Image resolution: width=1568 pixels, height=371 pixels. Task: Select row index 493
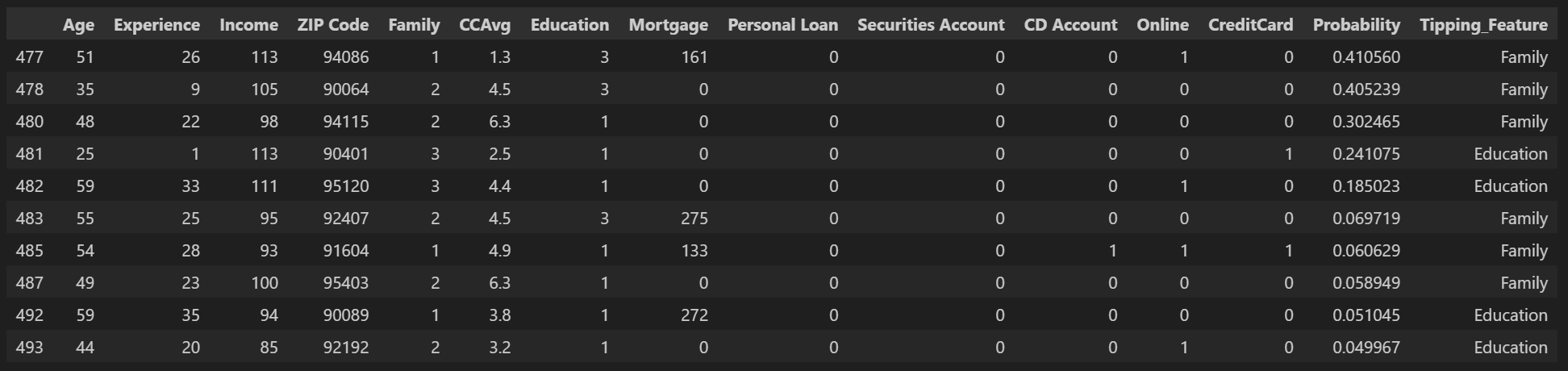[30, 348]
